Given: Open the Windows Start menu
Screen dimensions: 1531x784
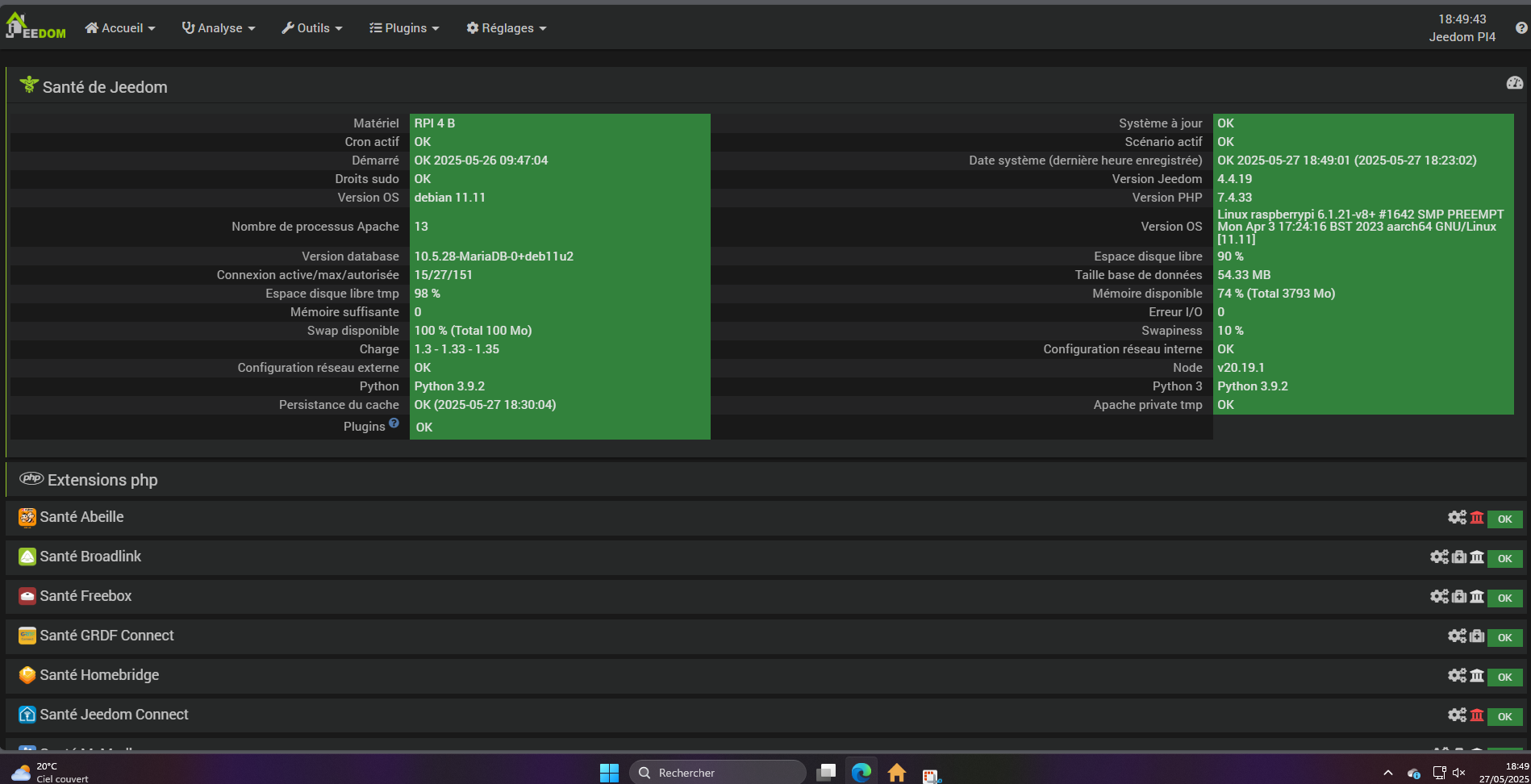Looking at the screenshot, I should coord(609,773).
